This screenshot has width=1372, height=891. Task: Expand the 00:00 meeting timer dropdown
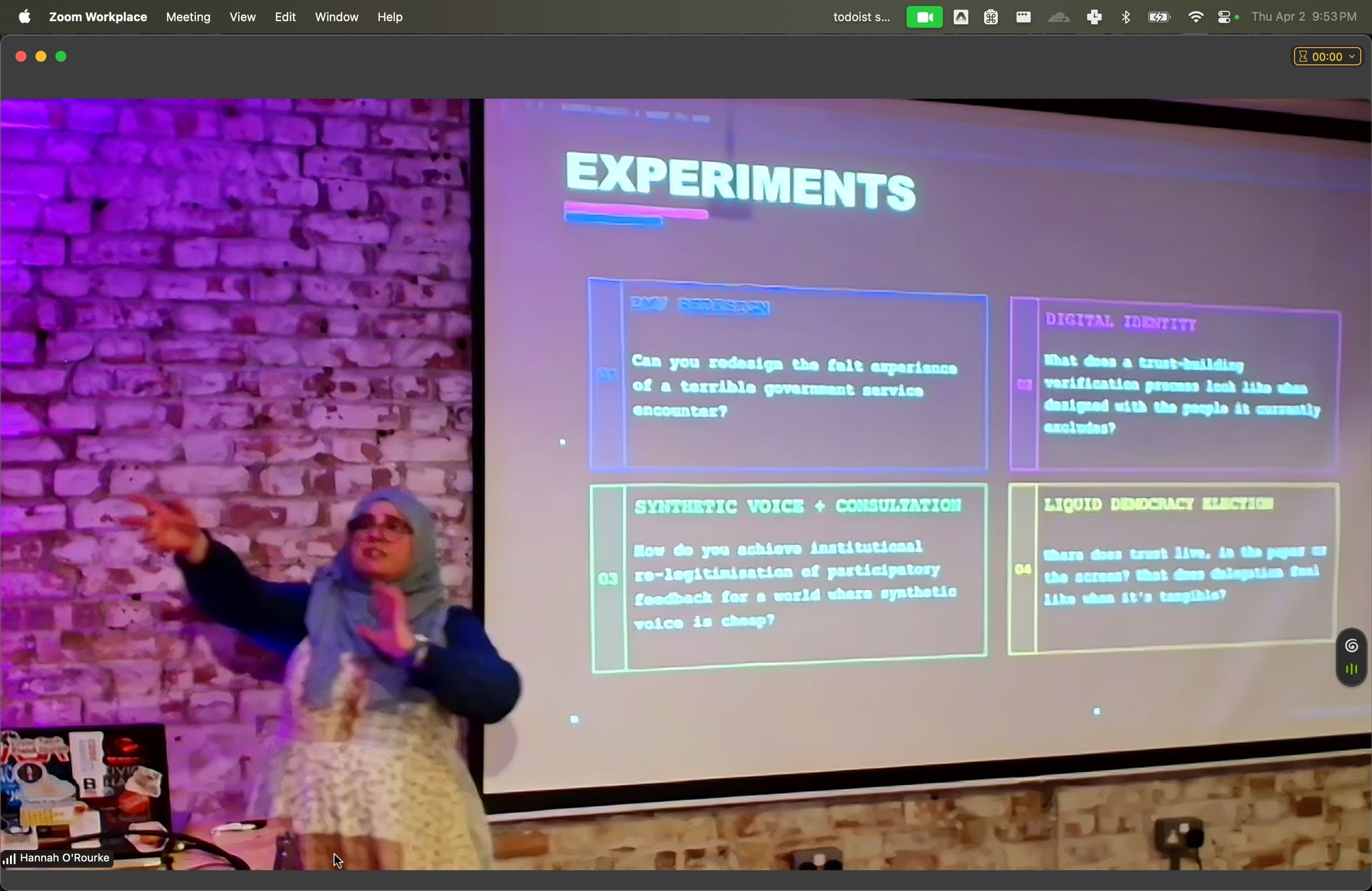tap(1327, 57)
